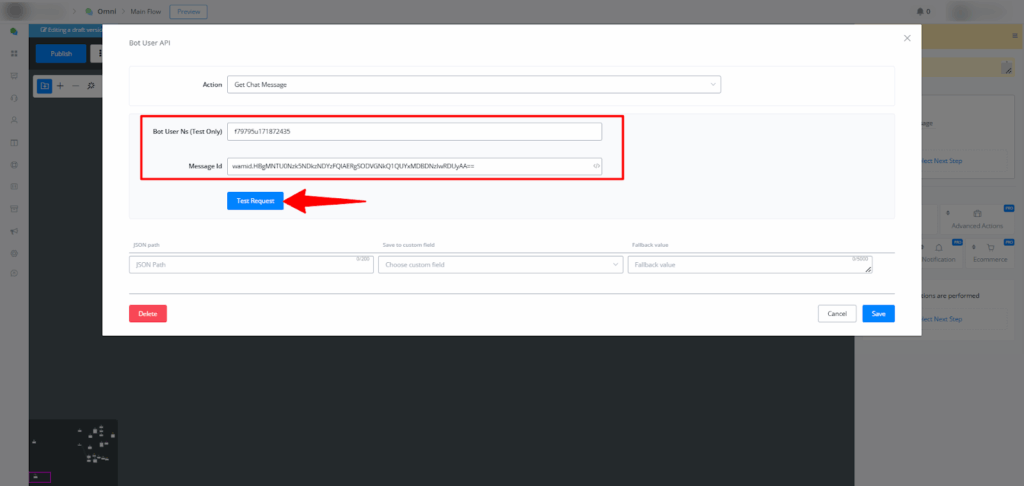Screen dimensions: 1024x486
Task: Cancel the Bot User API dialog
Action: point(836,313)
